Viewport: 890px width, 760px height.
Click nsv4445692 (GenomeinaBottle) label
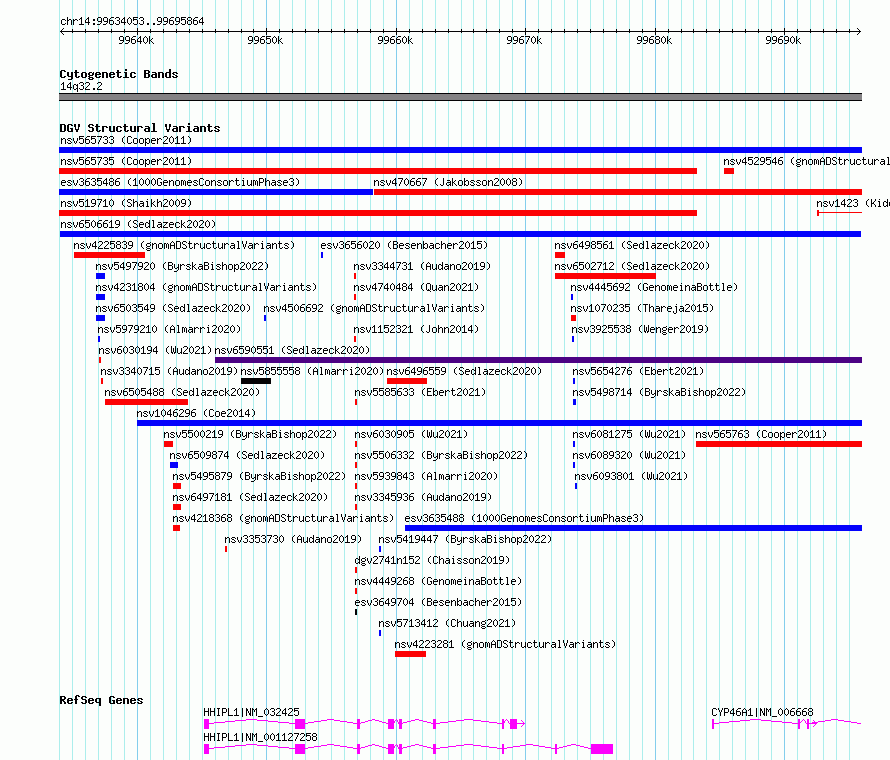654,287
